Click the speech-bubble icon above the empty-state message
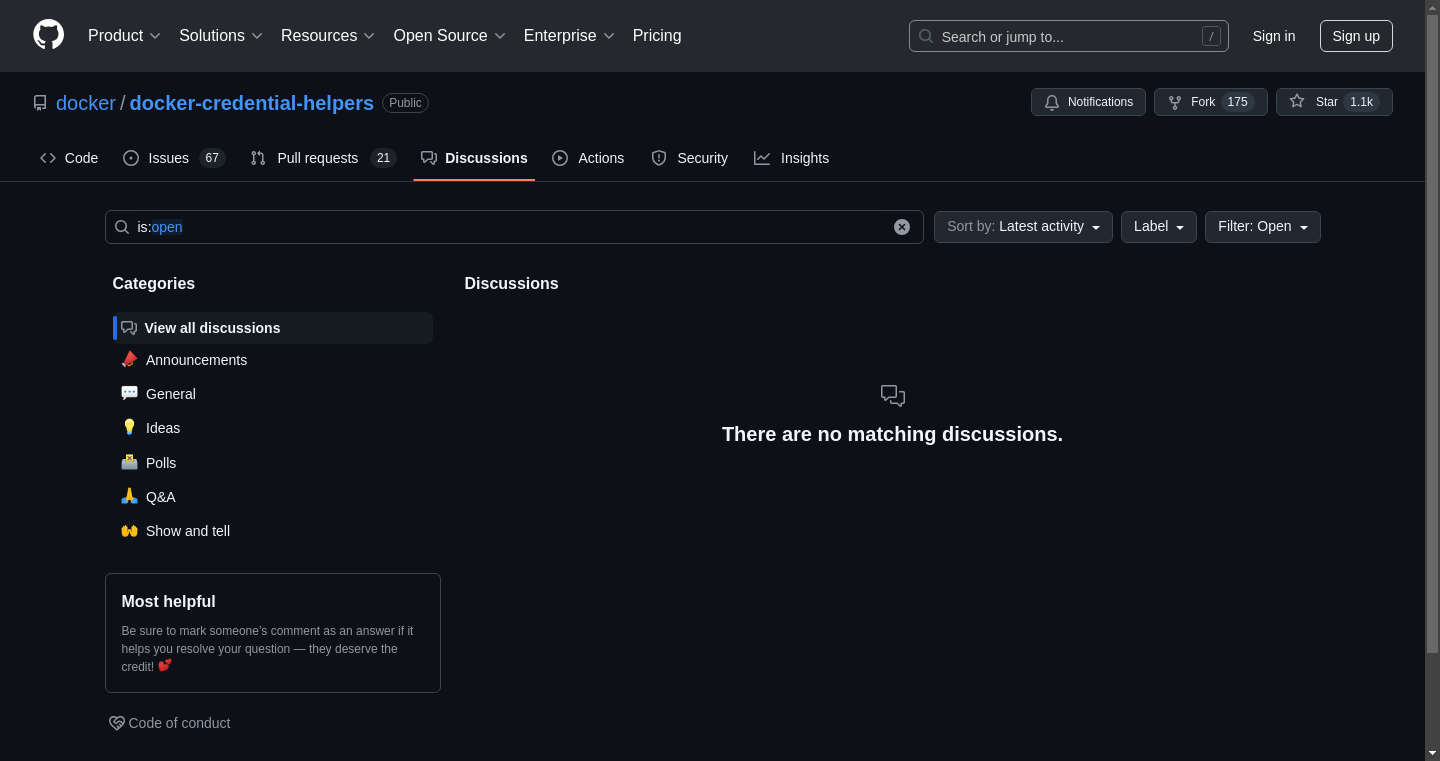1440x761 pixels. [x=893, y=396]
